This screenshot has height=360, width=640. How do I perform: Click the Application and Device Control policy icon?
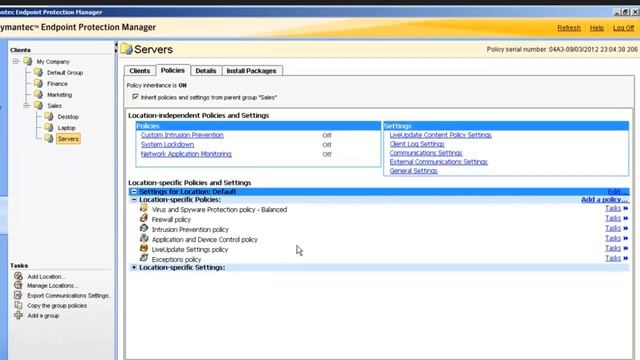pyautogui.click(x=144, y=238)
